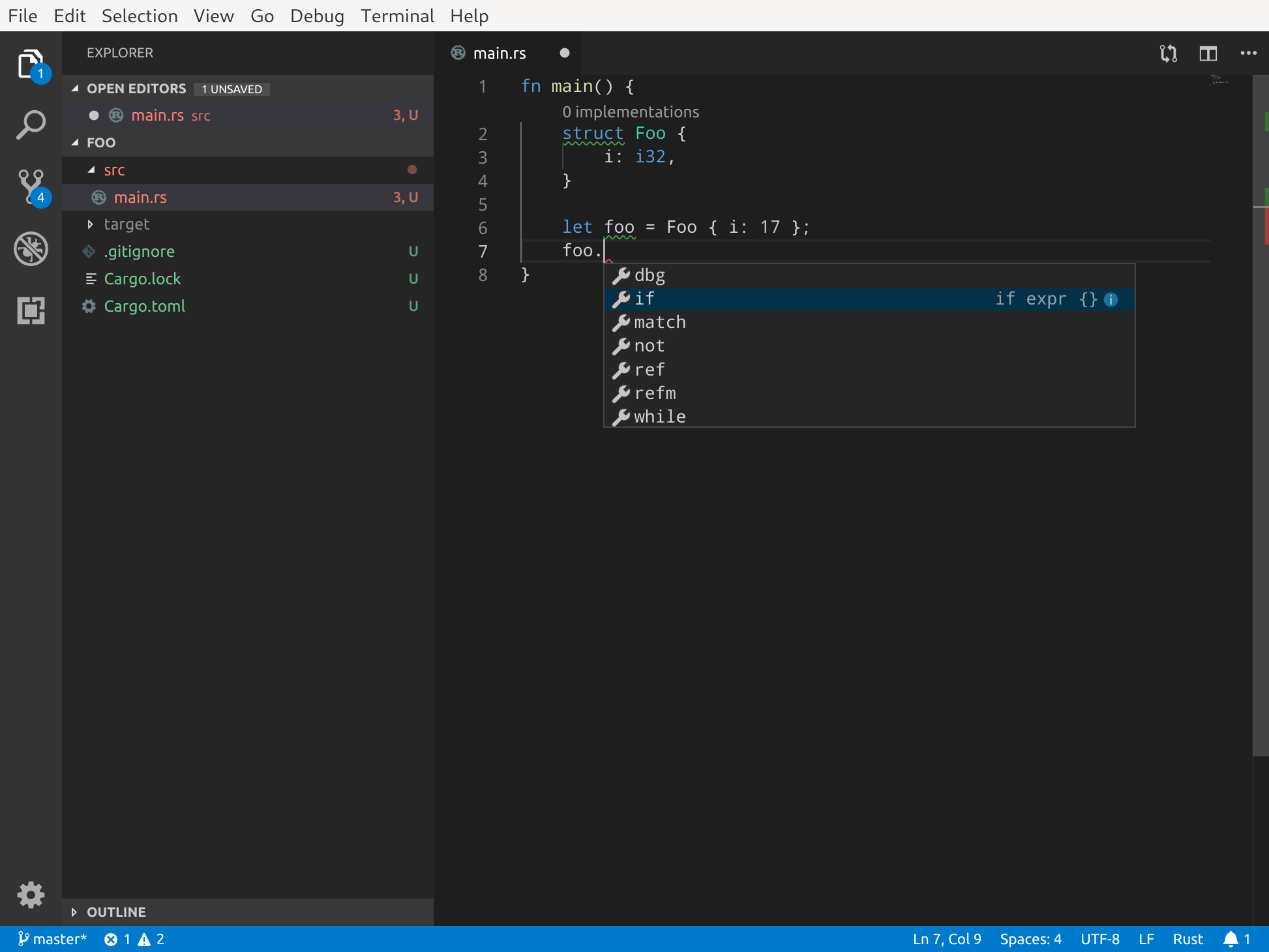Expand the target folder
Viewport: 1269px width, 952px height.
[x=91, y=224]
